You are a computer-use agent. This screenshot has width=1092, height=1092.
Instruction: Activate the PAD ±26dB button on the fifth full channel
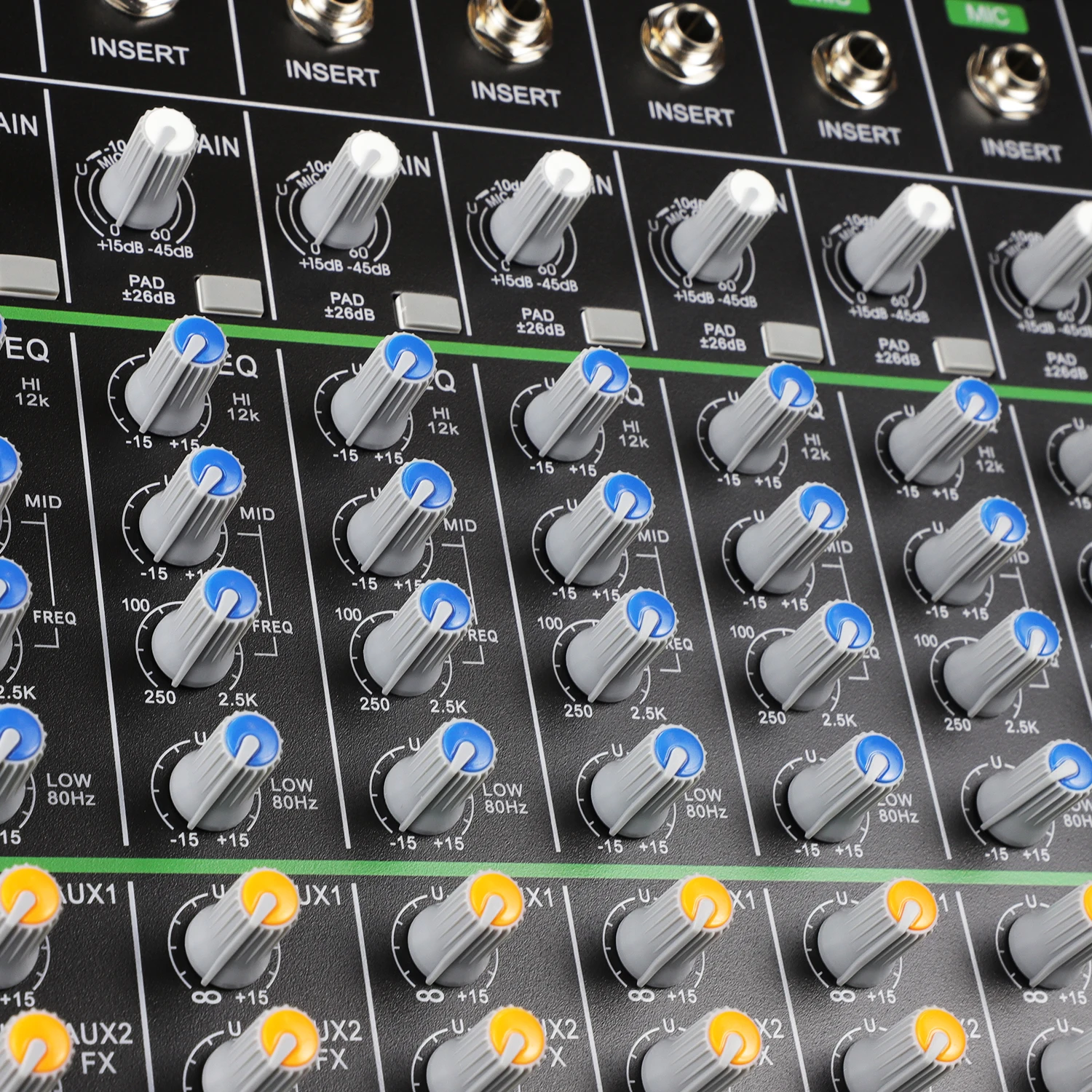click(x=964, y=356)
